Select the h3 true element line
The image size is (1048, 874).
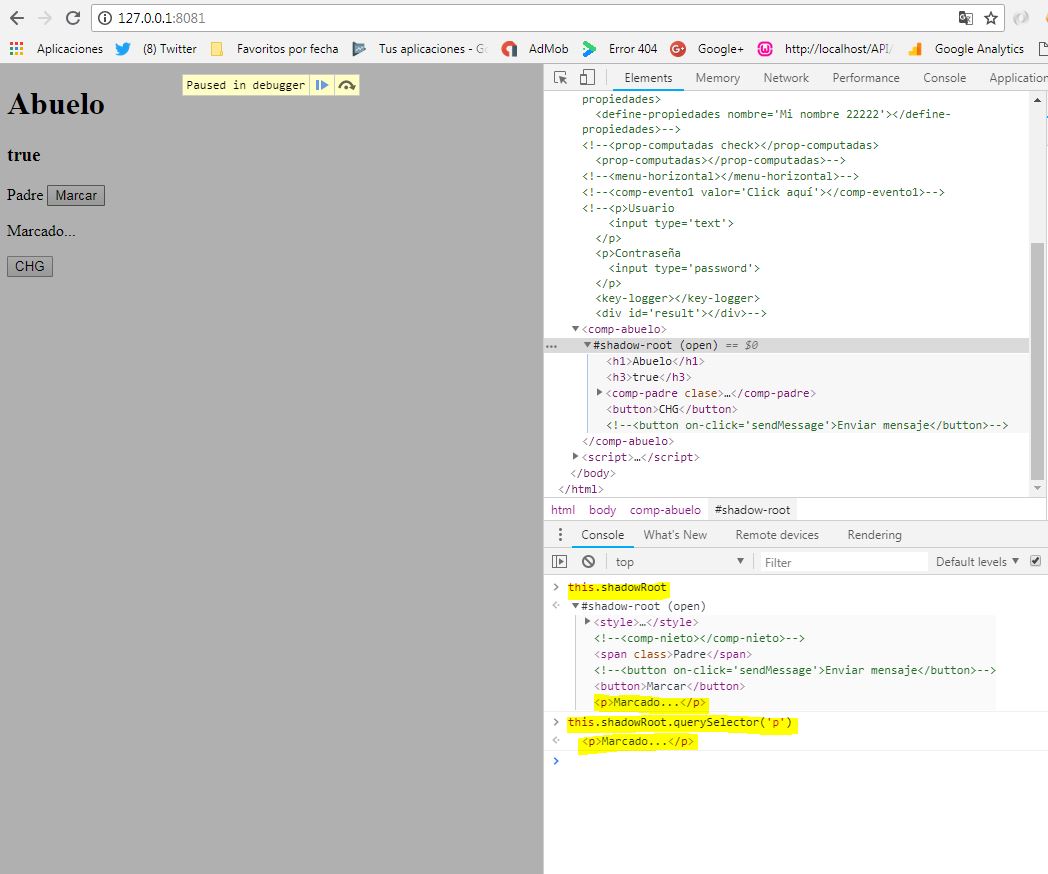(648, 377)
